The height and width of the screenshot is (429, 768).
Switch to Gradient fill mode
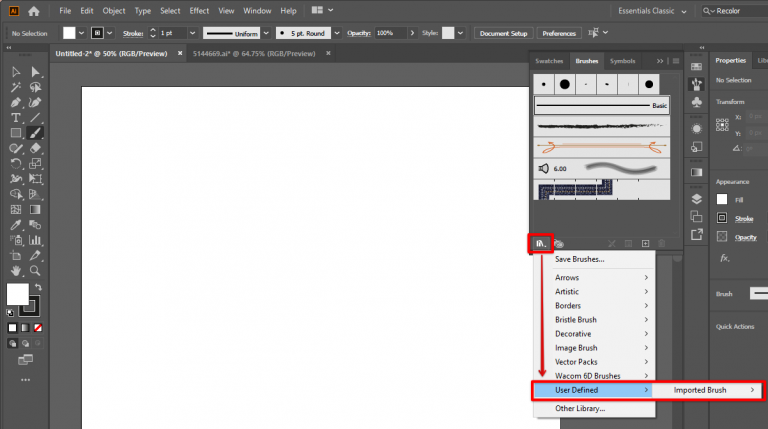[26, 327]
